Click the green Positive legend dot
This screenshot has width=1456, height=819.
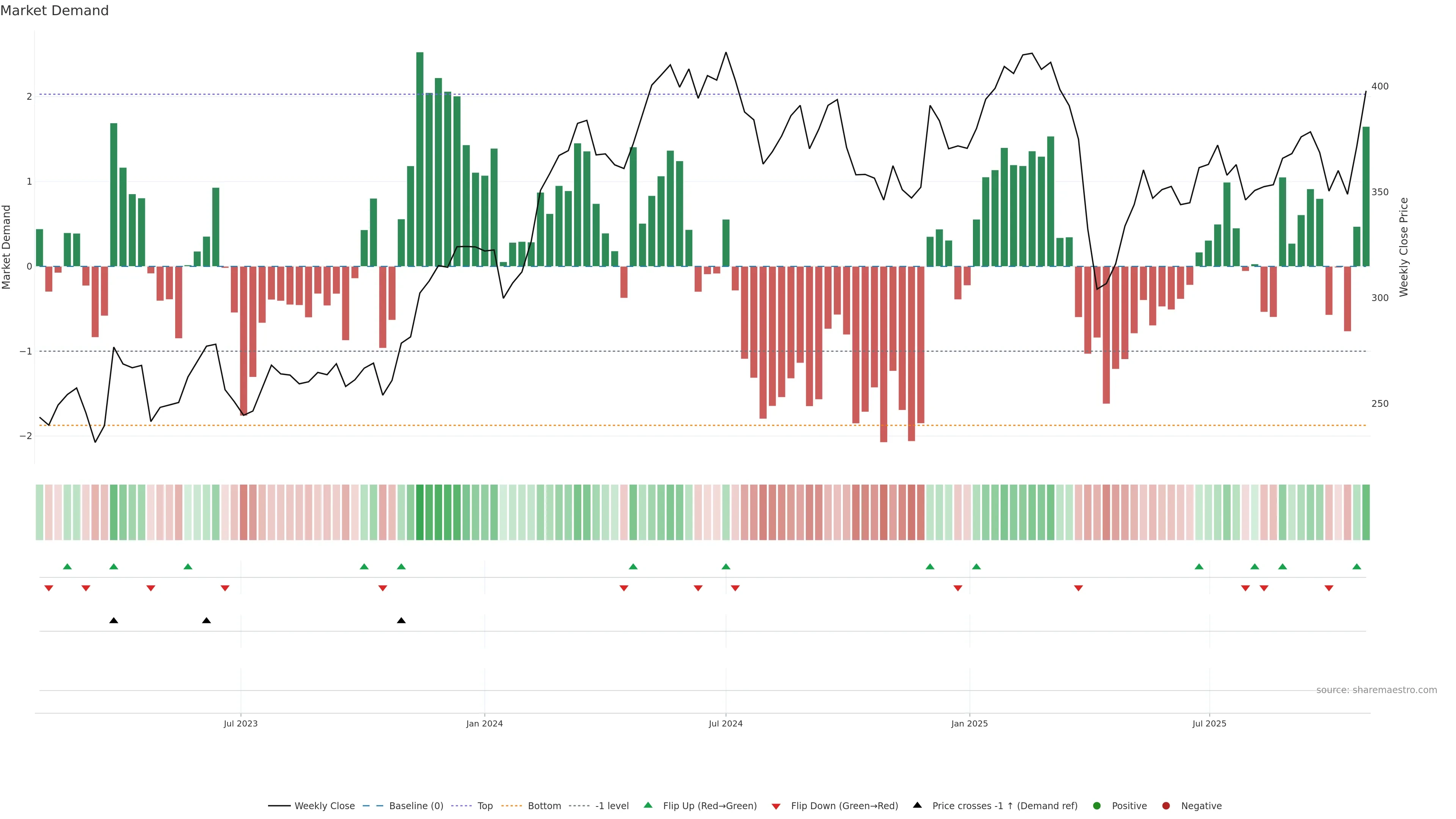point(1097,805)
